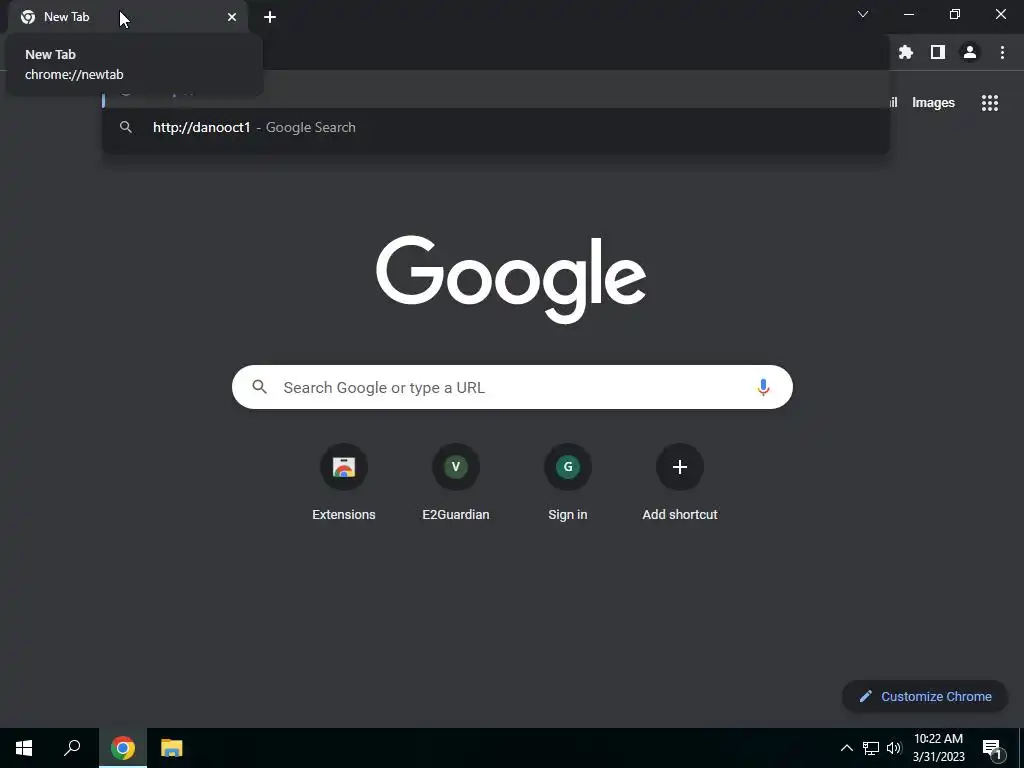This screenshot has height=768, width=1024.
Task: Click the Add shortcut plus tile
Action: (x=680, y=483)
